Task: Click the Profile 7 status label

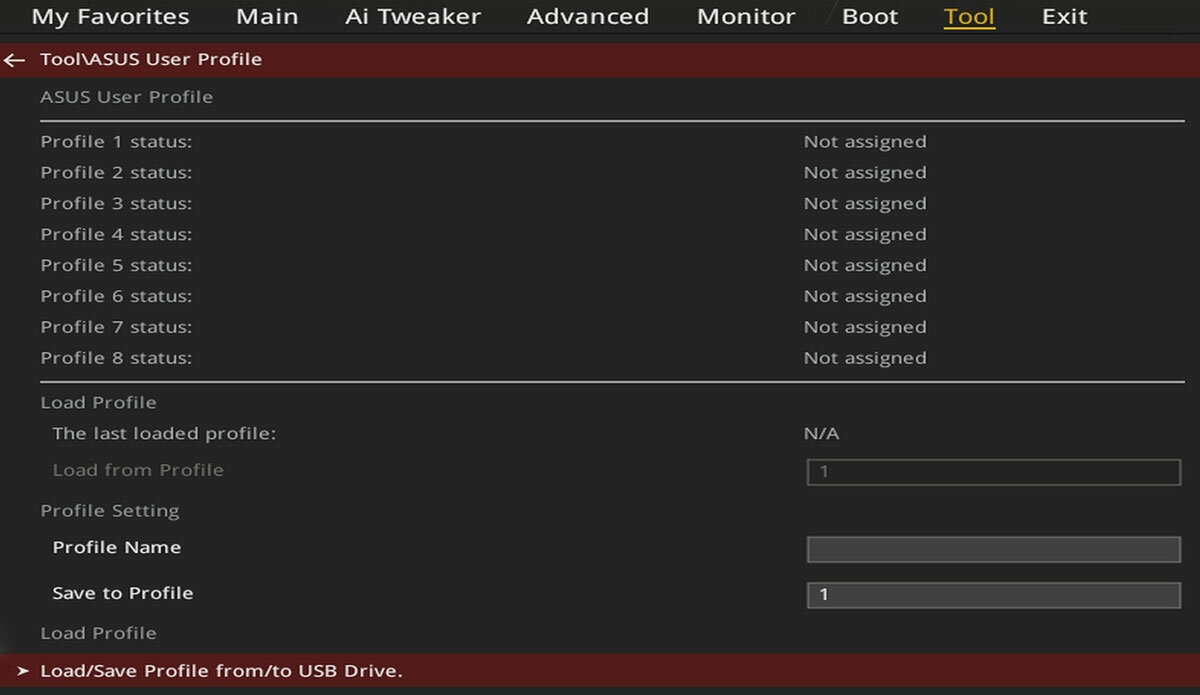Action: 116,328
